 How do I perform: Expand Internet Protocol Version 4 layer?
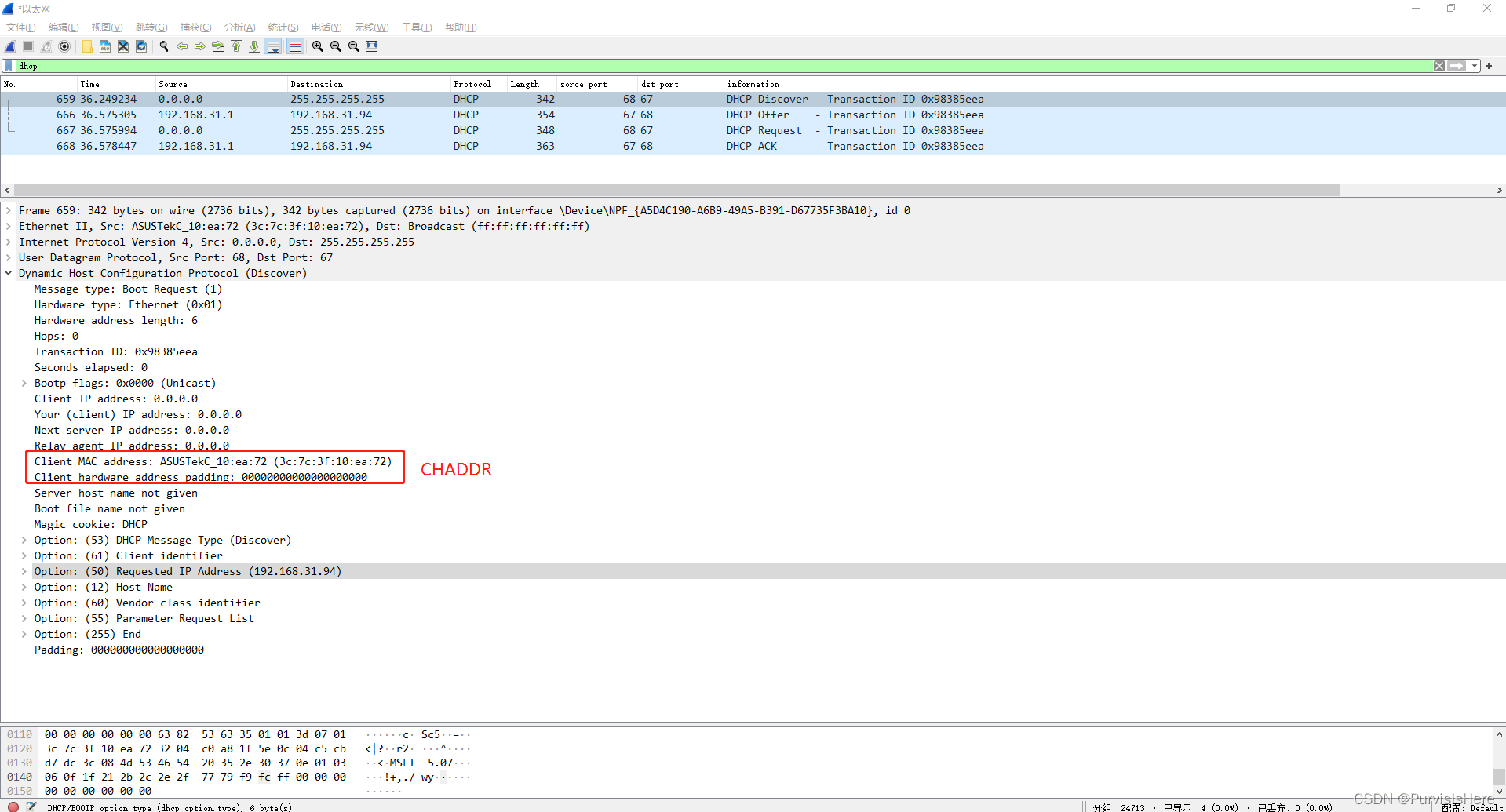9,242
